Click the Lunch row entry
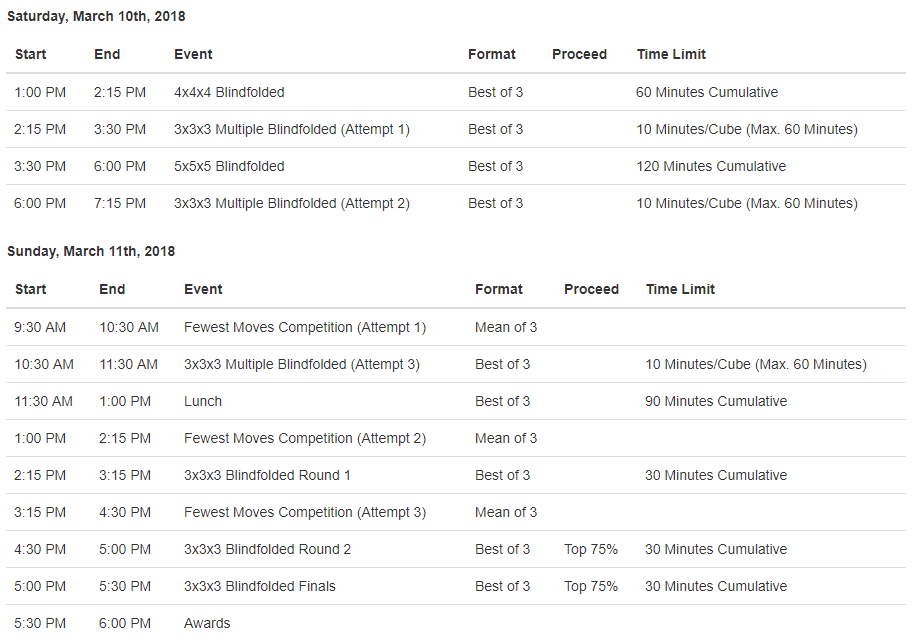The width and height of the screenshot is (919, 640). [456, 401]
